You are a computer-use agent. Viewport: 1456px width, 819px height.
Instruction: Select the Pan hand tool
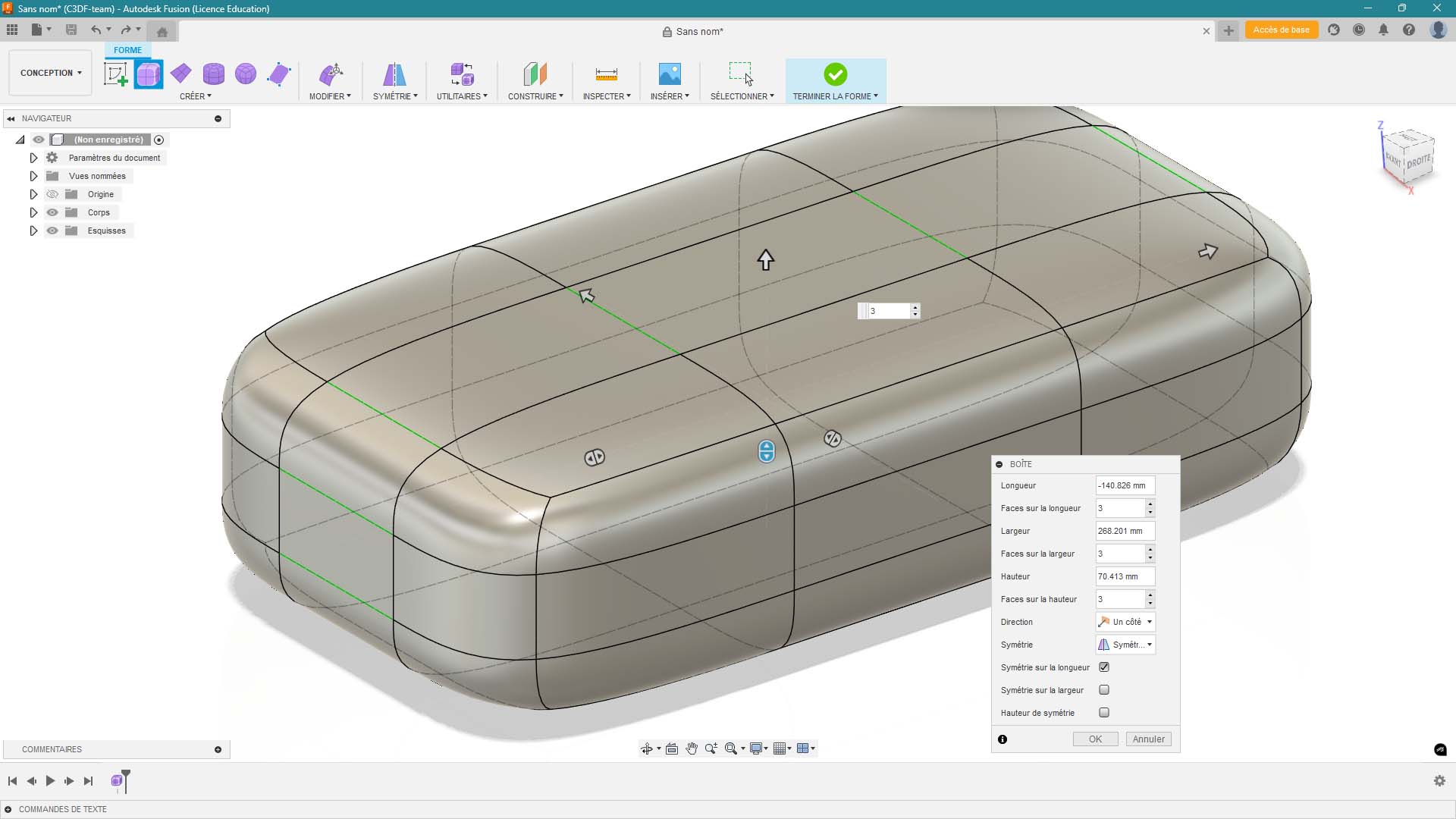(x=692, y=748)
